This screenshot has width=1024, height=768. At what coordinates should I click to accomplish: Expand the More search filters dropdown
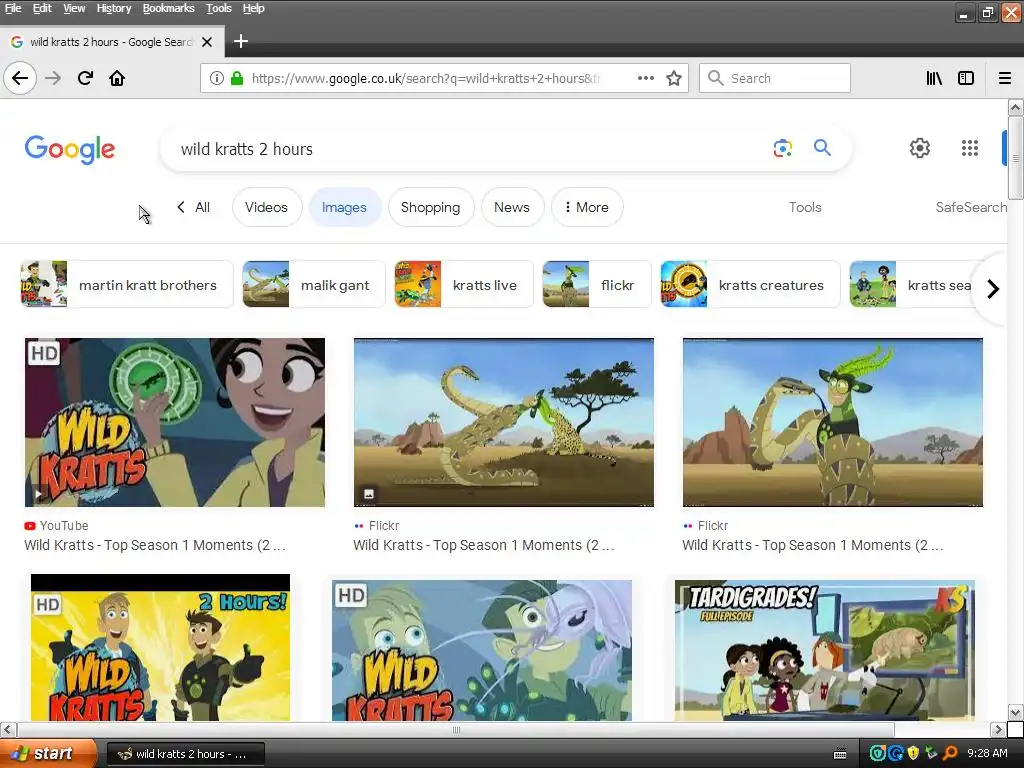587,207
